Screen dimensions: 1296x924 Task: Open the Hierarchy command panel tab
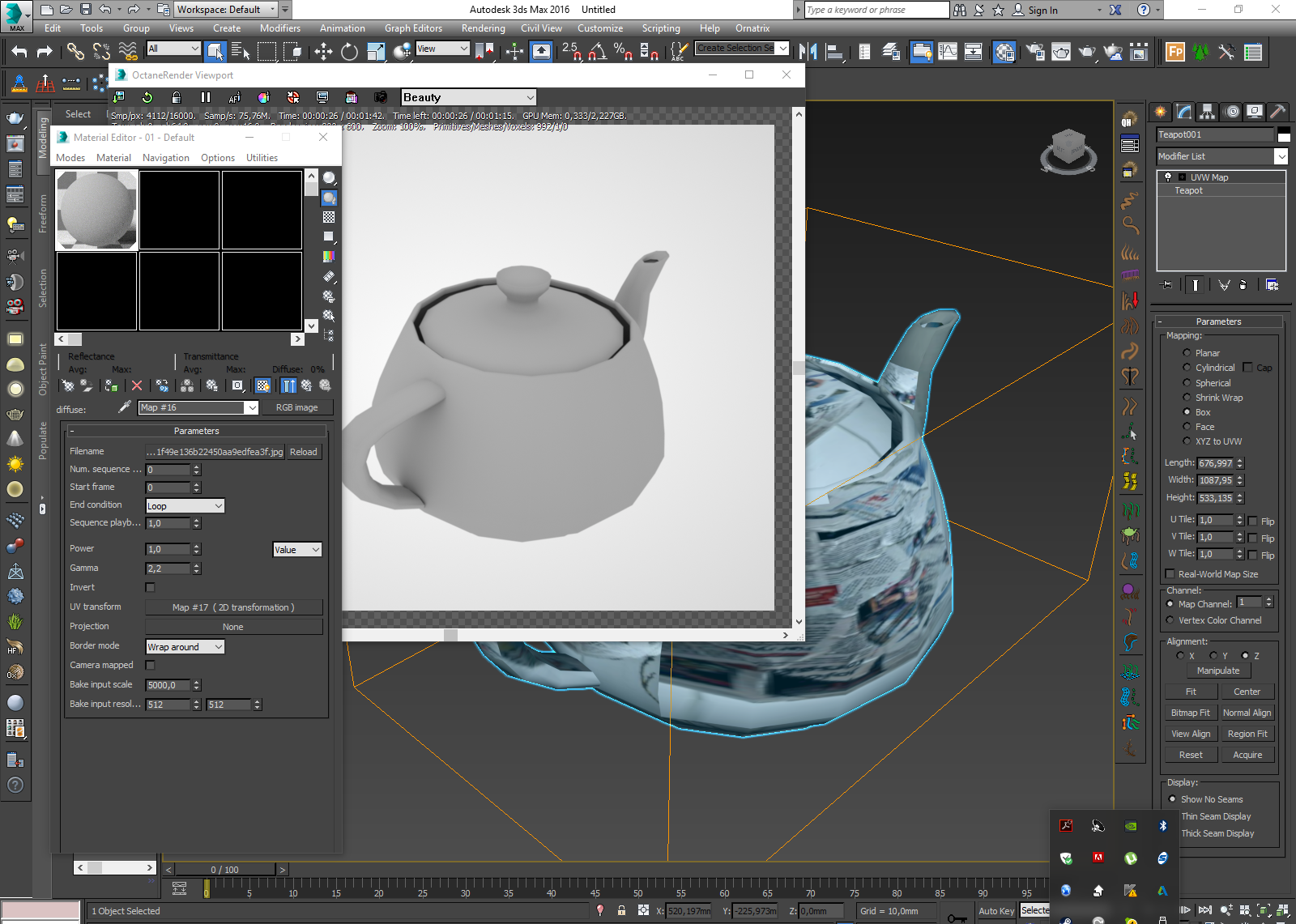click(x=1207, y=112)
